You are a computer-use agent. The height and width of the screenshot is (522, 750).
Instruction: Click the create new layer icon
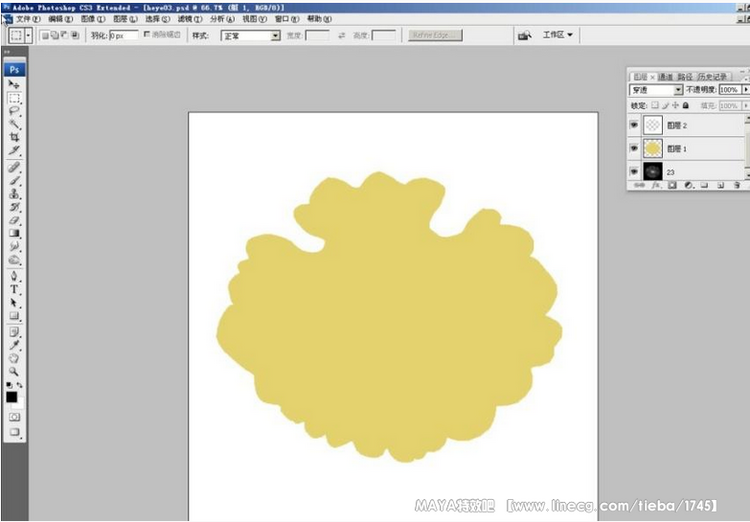point(721,185)
